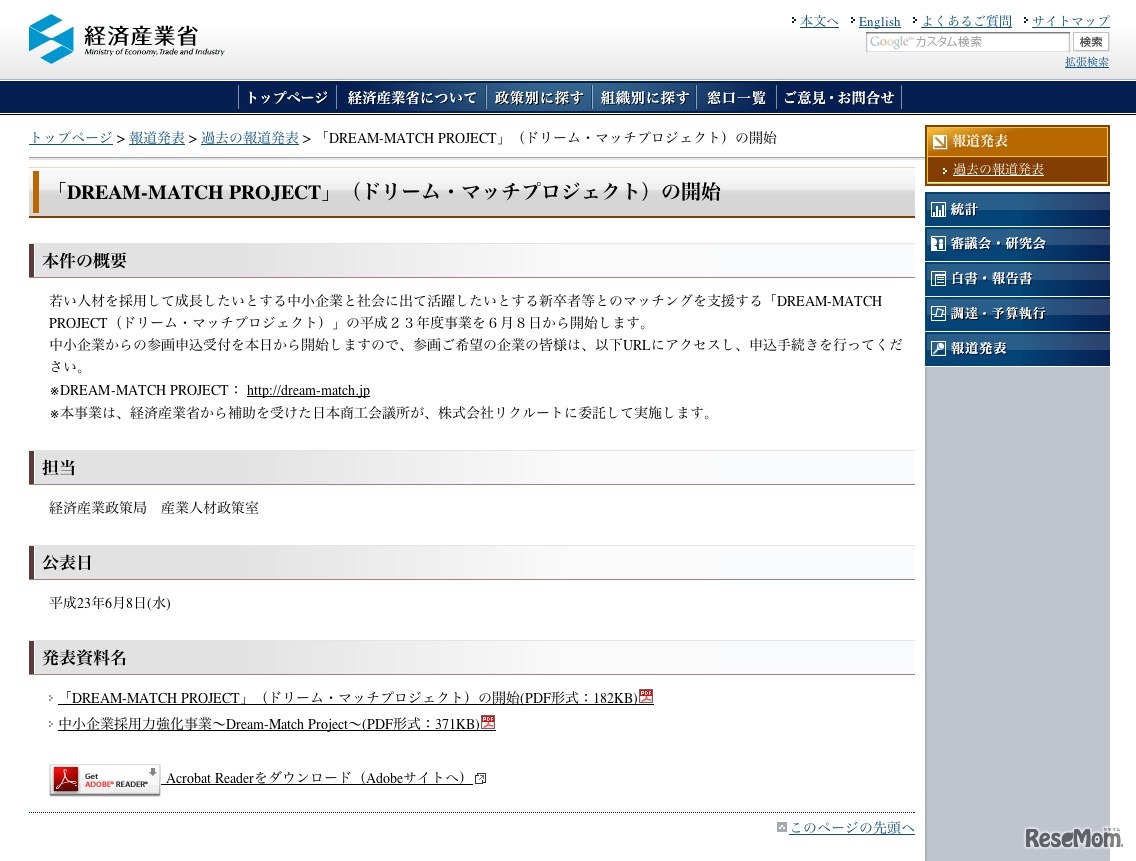This screenshot has height=861, width=1136.
Task: Open よくあるご質問 FAQ link
Action: point(966,21)
